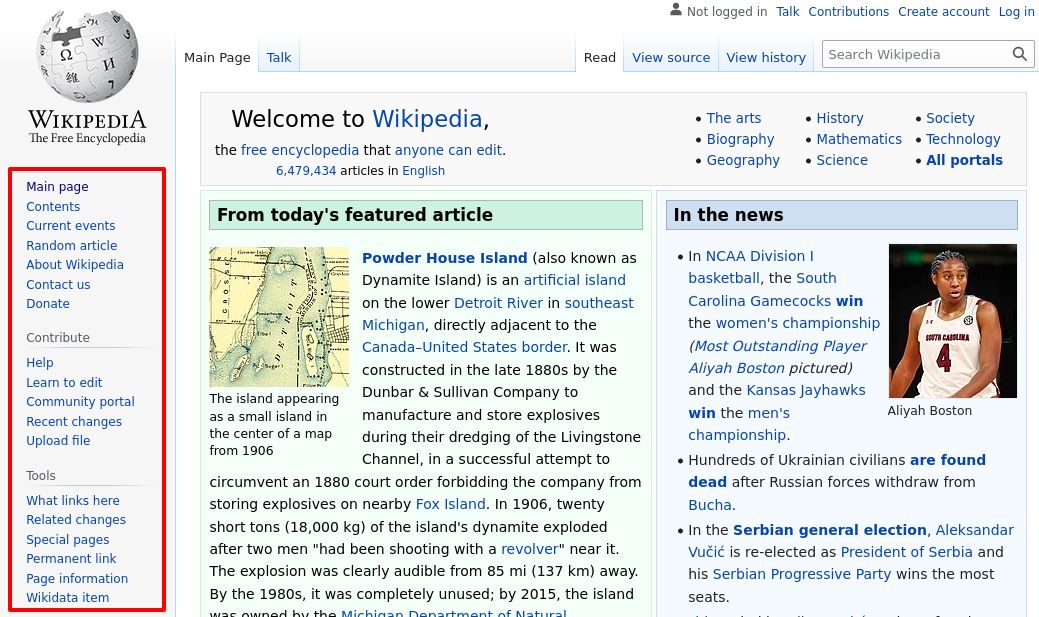Screen dimensions: 1039x617
Task: Click Permanent link in Tools
Action: 71,559
